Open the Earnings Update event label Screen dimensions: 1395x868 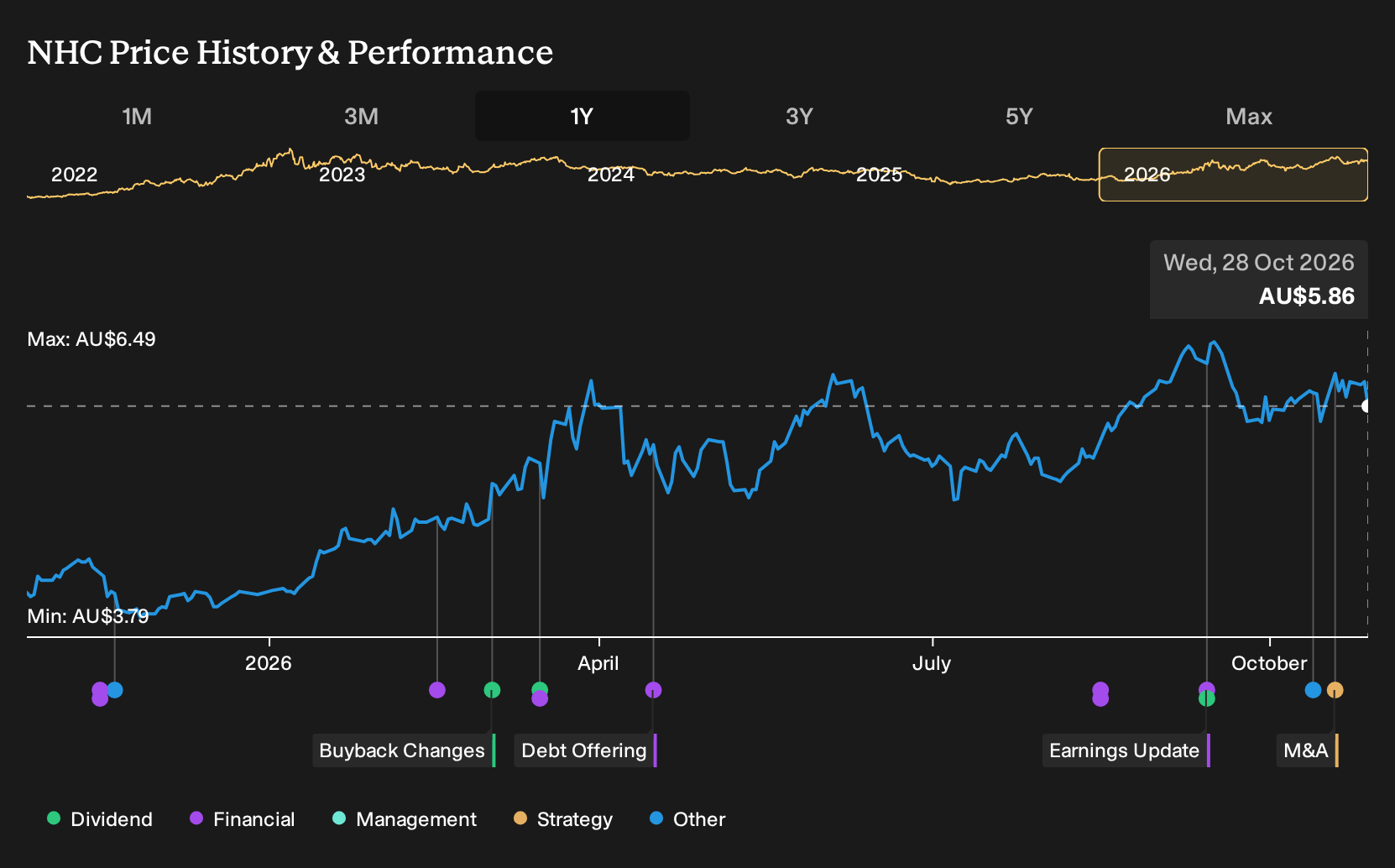(1126, 750)
